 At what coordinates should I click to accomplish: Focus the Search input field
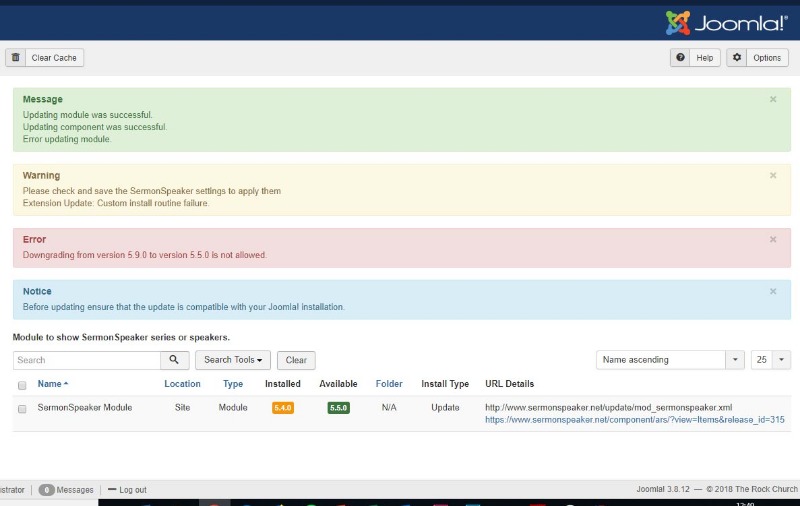[x=87, y=360]
